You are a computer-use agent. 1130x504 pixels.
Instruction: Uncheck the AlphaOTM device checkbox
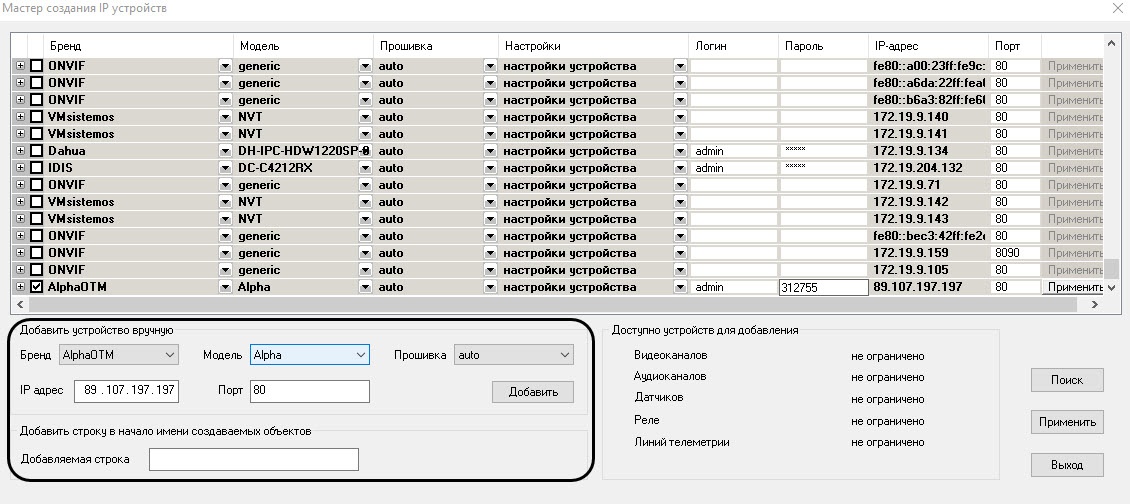coord(37,287)
